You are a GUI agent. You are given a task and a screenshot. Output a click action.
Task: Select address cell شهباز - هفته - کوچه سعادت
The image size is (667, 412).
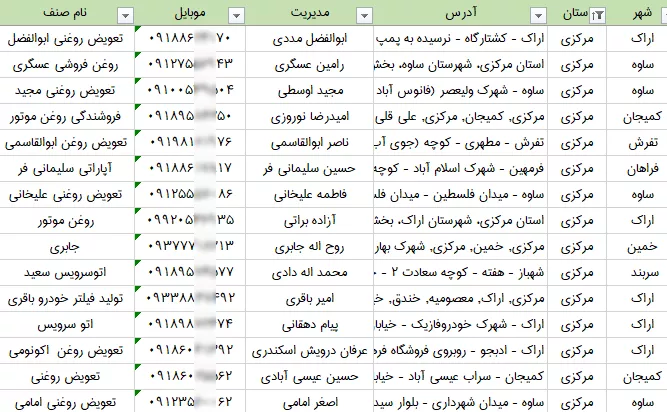click(x=460, y=273)
